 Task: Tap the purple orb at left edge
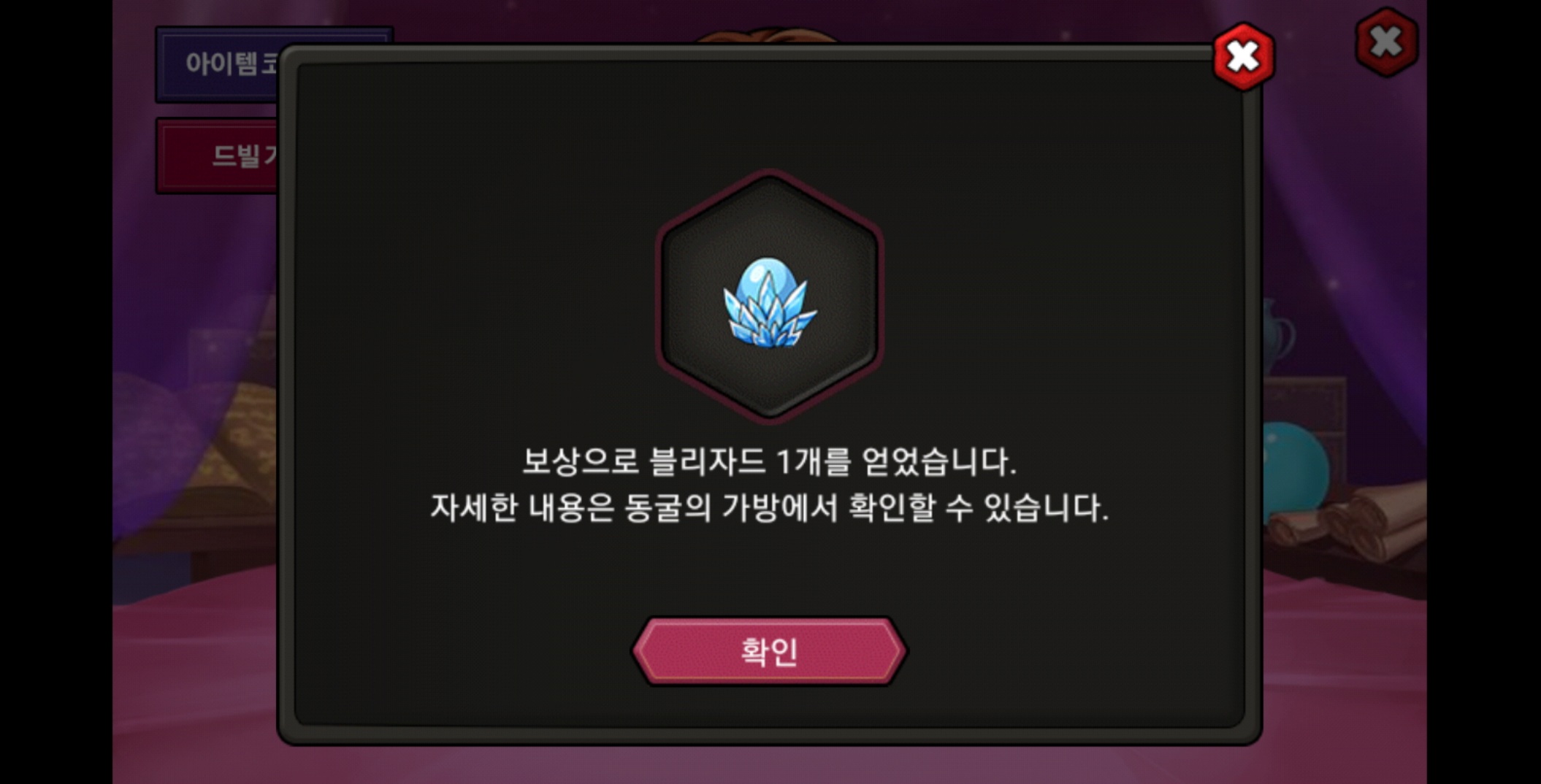[x=157, y=438]
